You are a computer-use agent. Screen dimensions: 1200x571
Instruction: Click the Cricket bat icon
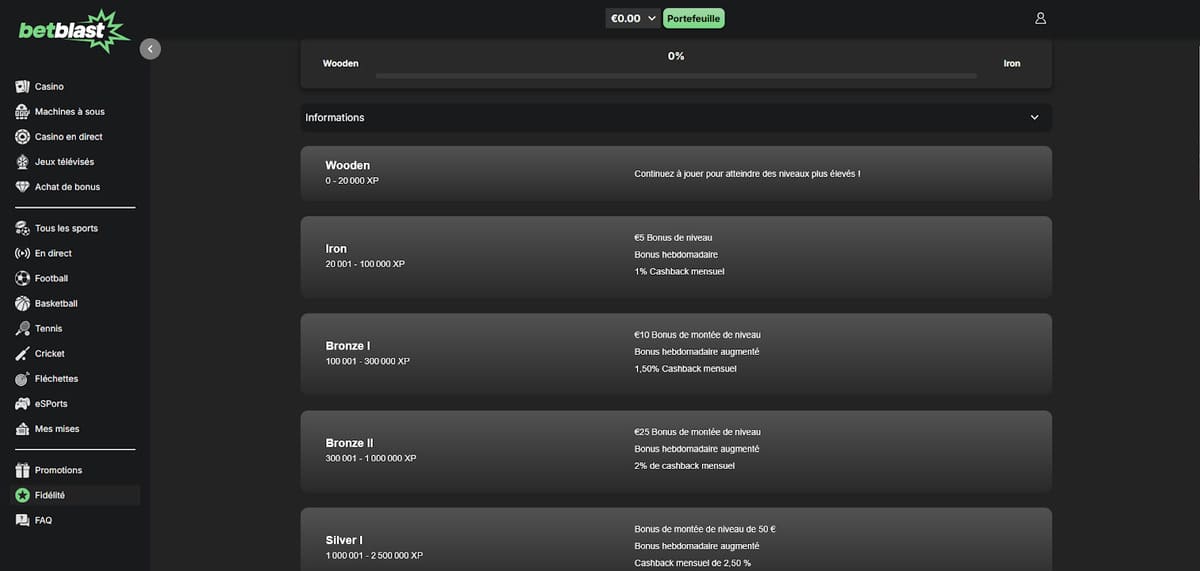point(23,354)
